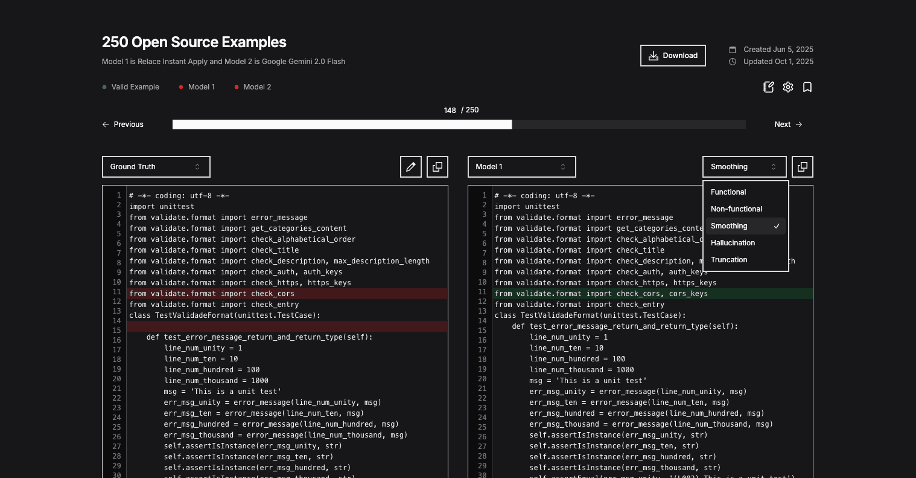The image size is (916, 478).
Task: Click the Download button
Action: coord(672,56)
